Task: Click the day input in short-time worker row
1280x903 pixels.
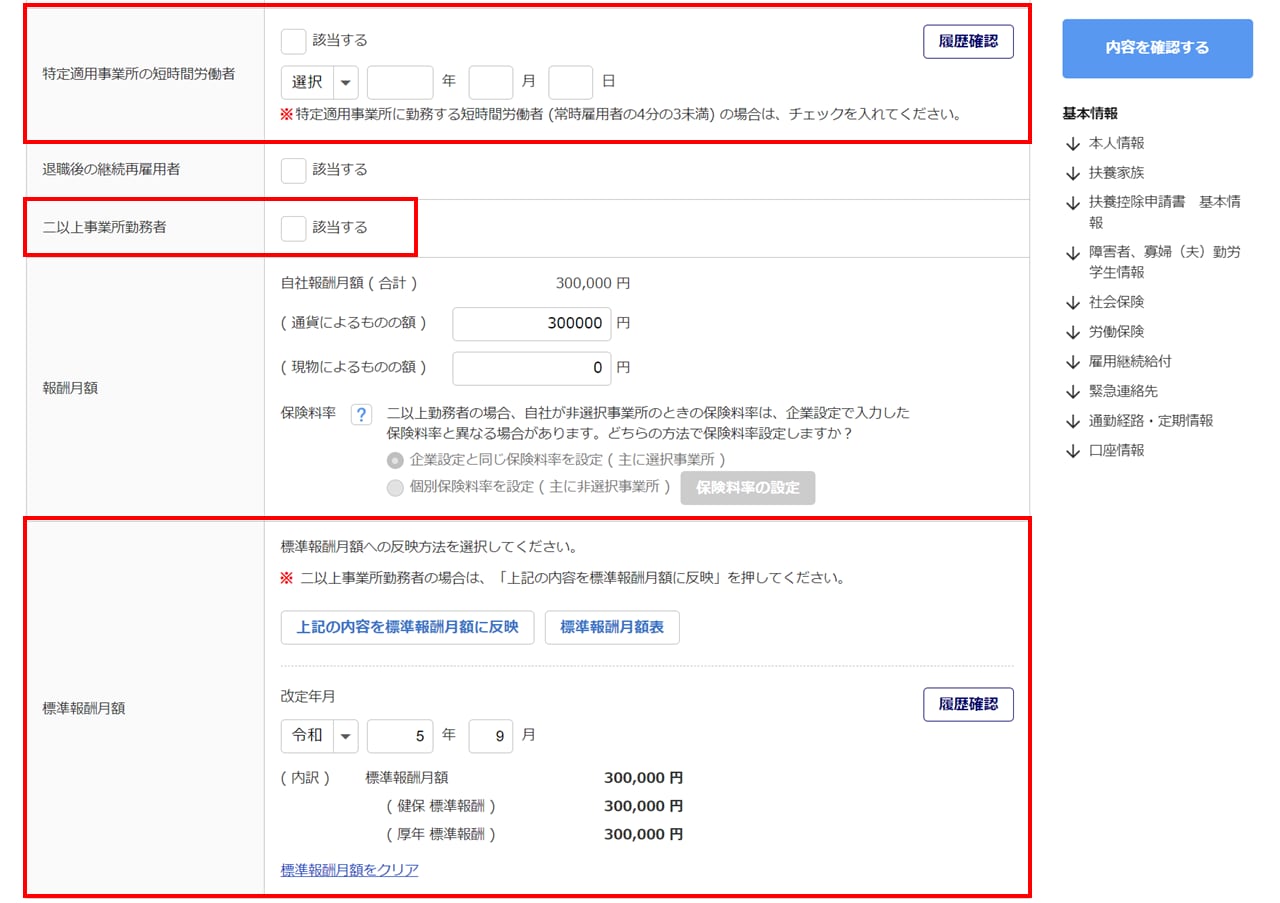Action: [x=571, y=83]
